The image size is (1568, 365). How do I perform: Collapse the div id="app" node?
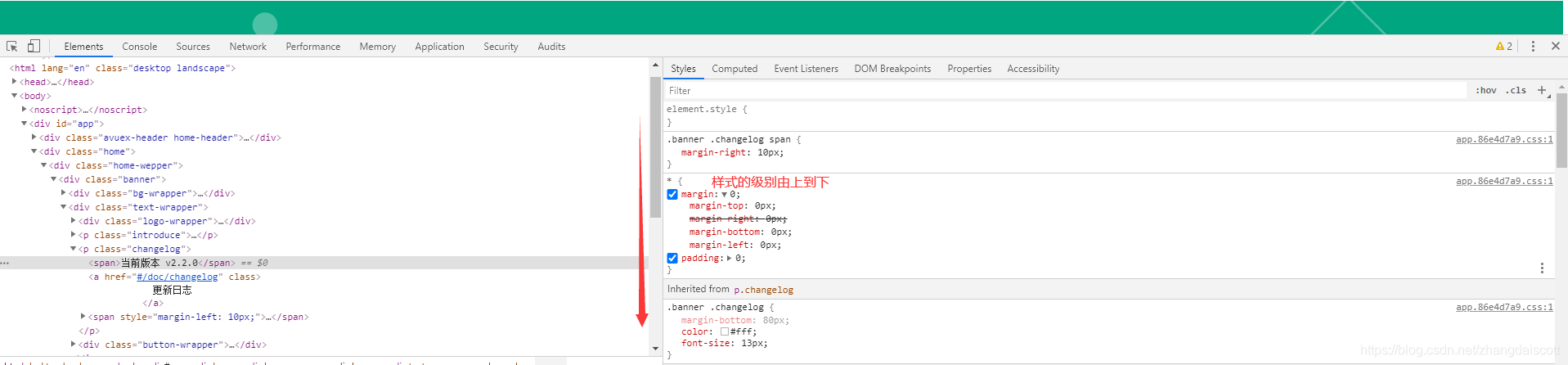[x=25, y=124]
